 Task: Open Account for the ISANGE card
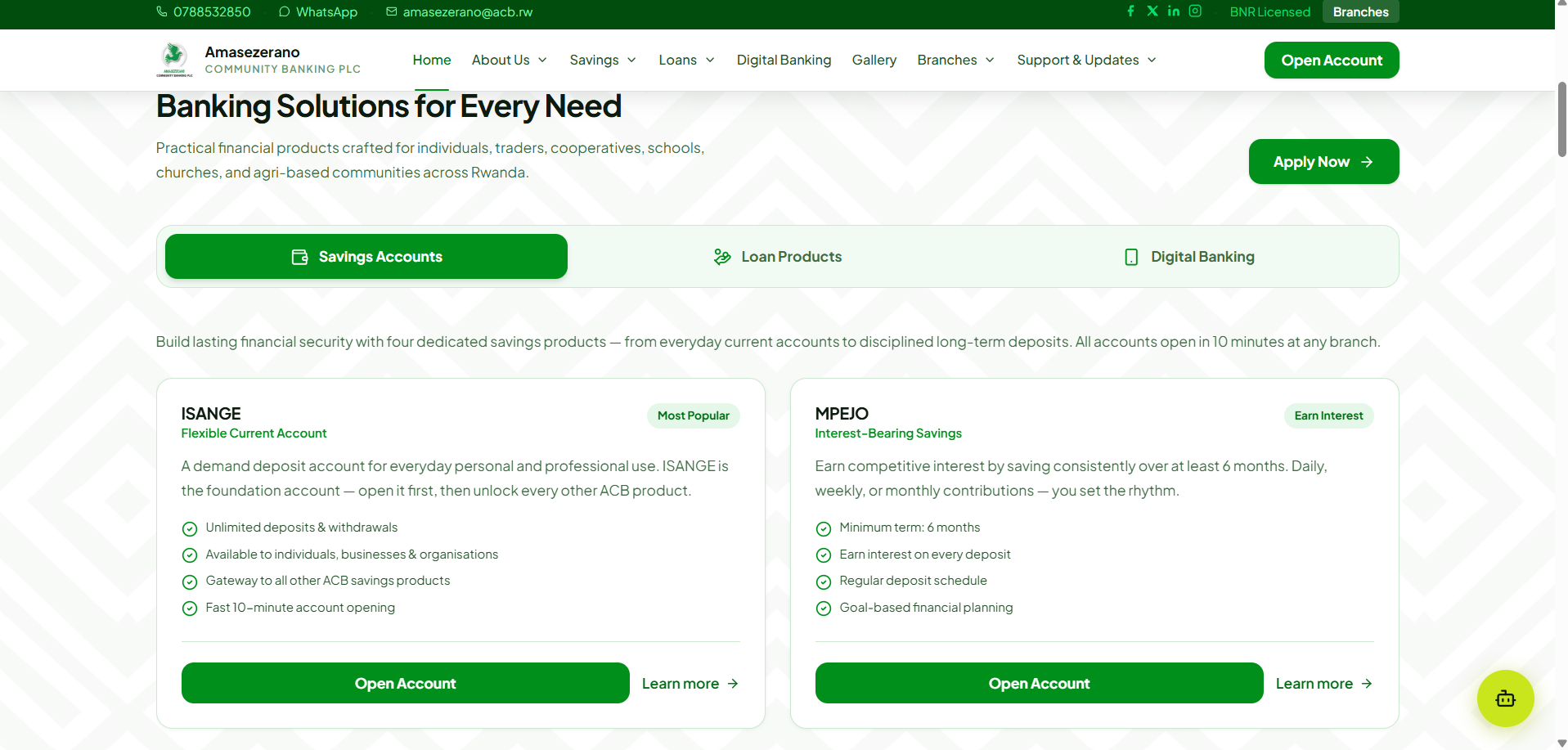[406, 683]
